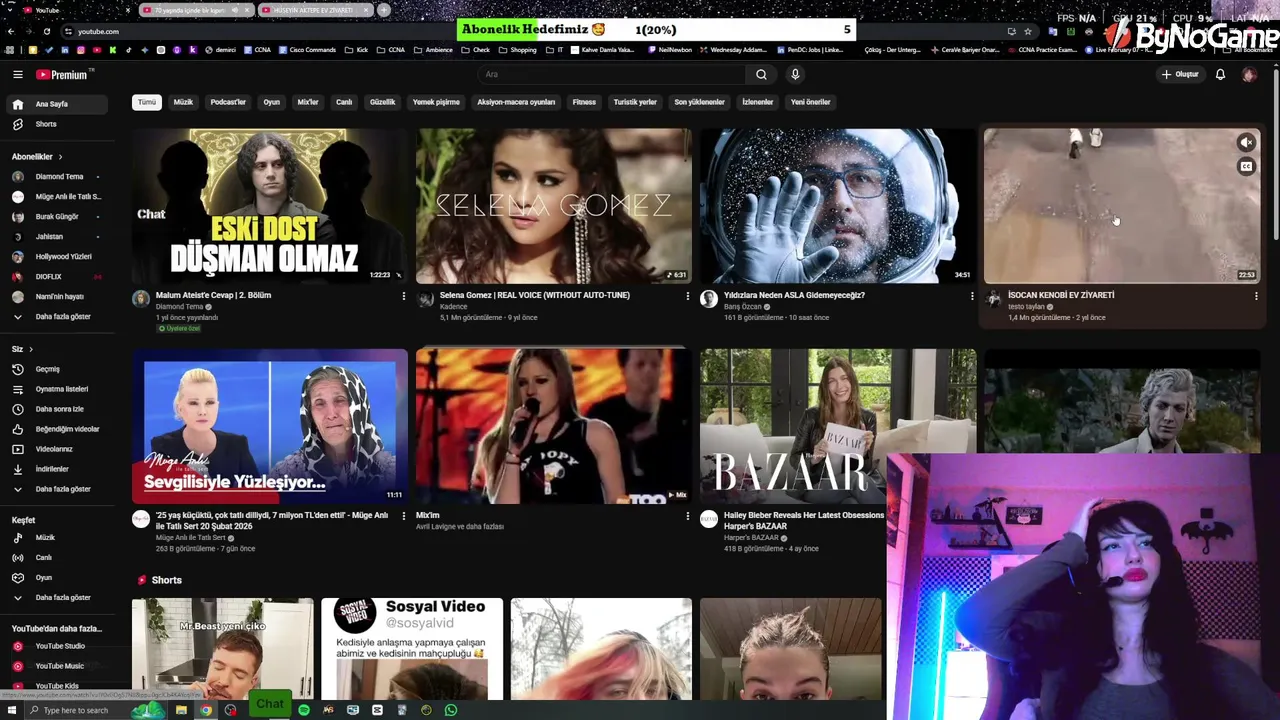Open the Selena Gomez video thumbnail
The image size is (1280, 720).
pyautogui.click(x=553, y=205)
